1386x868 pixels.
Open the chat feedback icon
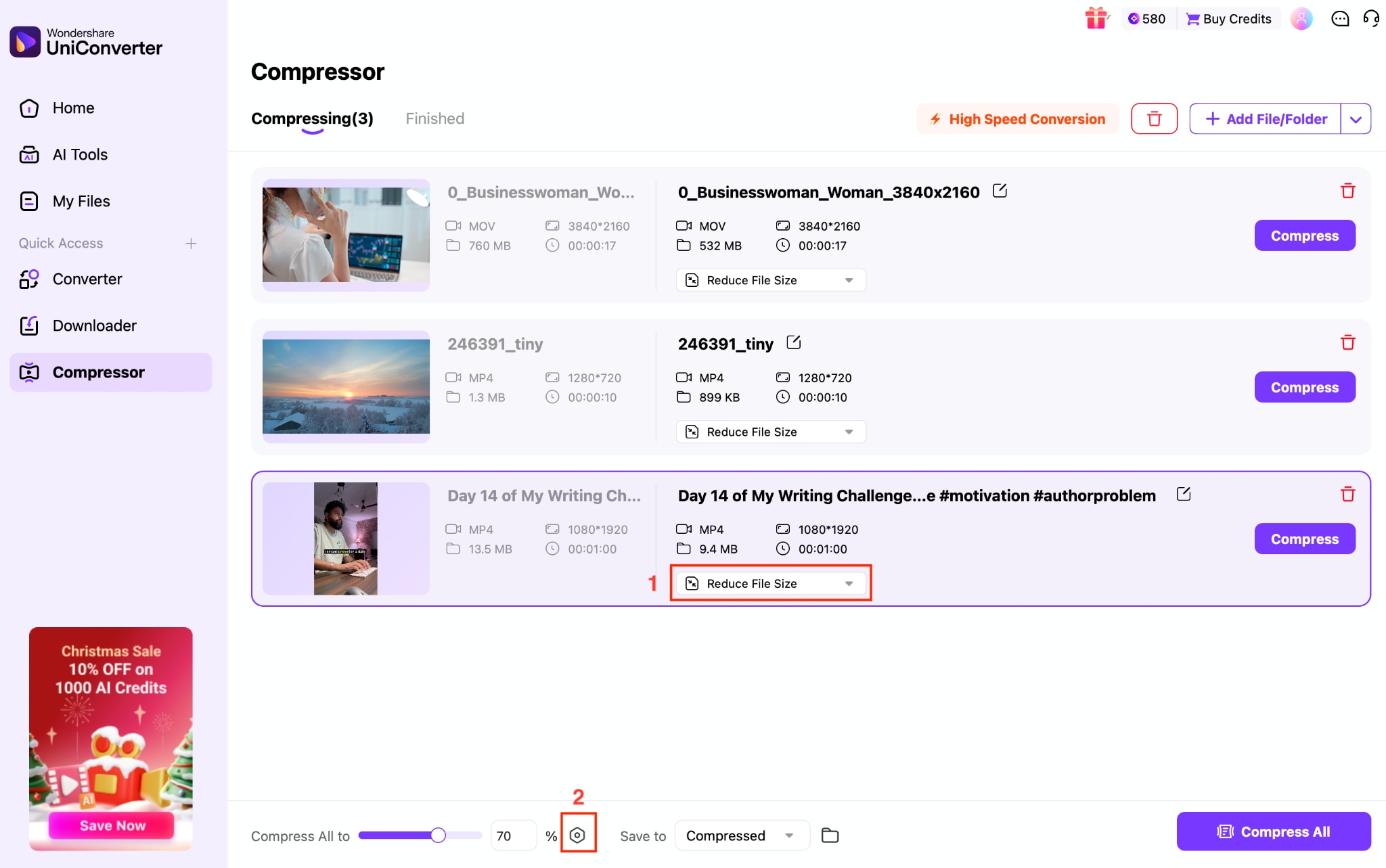click(1339, 19)
